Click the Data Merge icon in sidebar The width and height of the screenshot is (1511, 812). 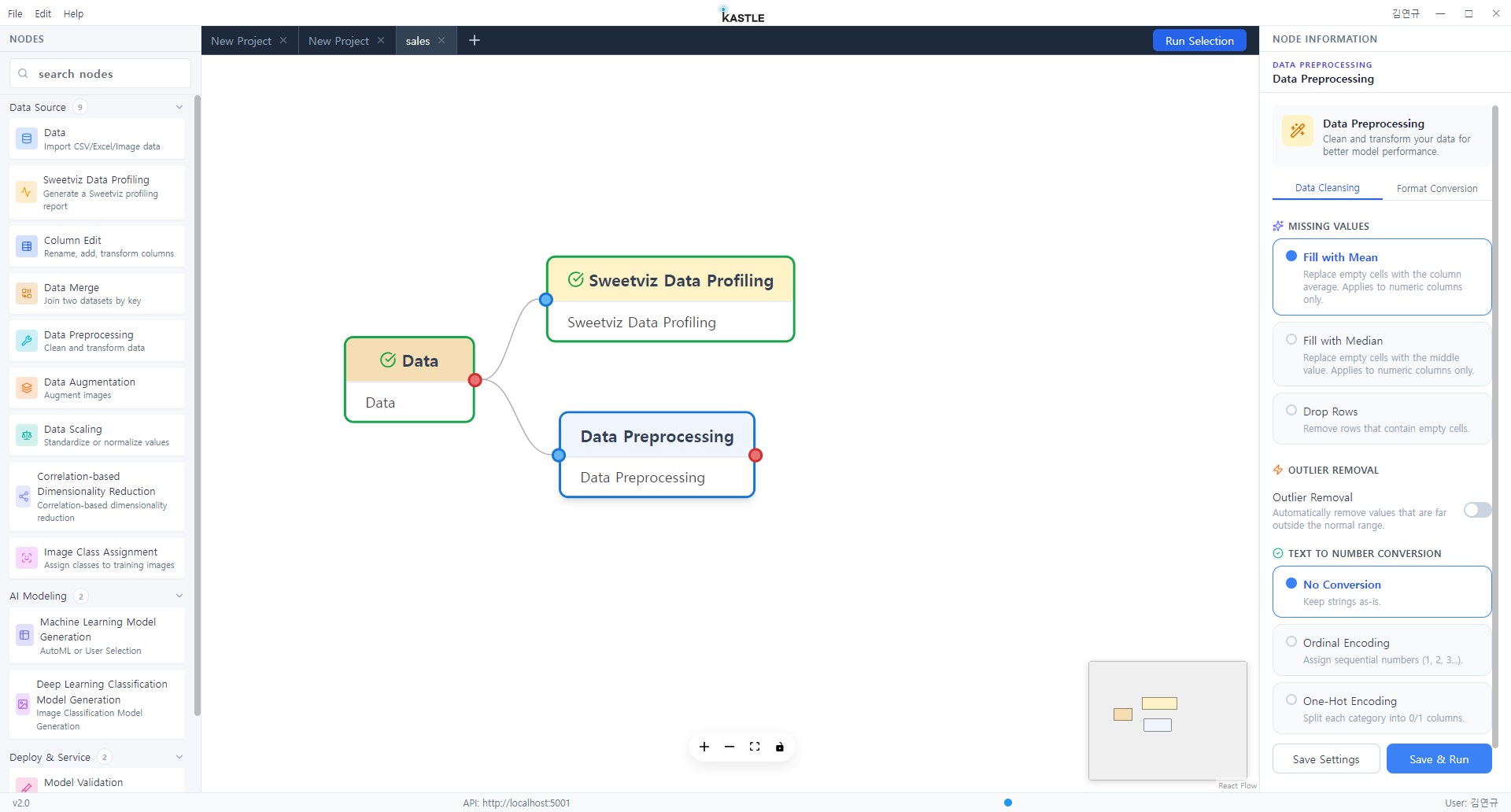tap(27, 293)
